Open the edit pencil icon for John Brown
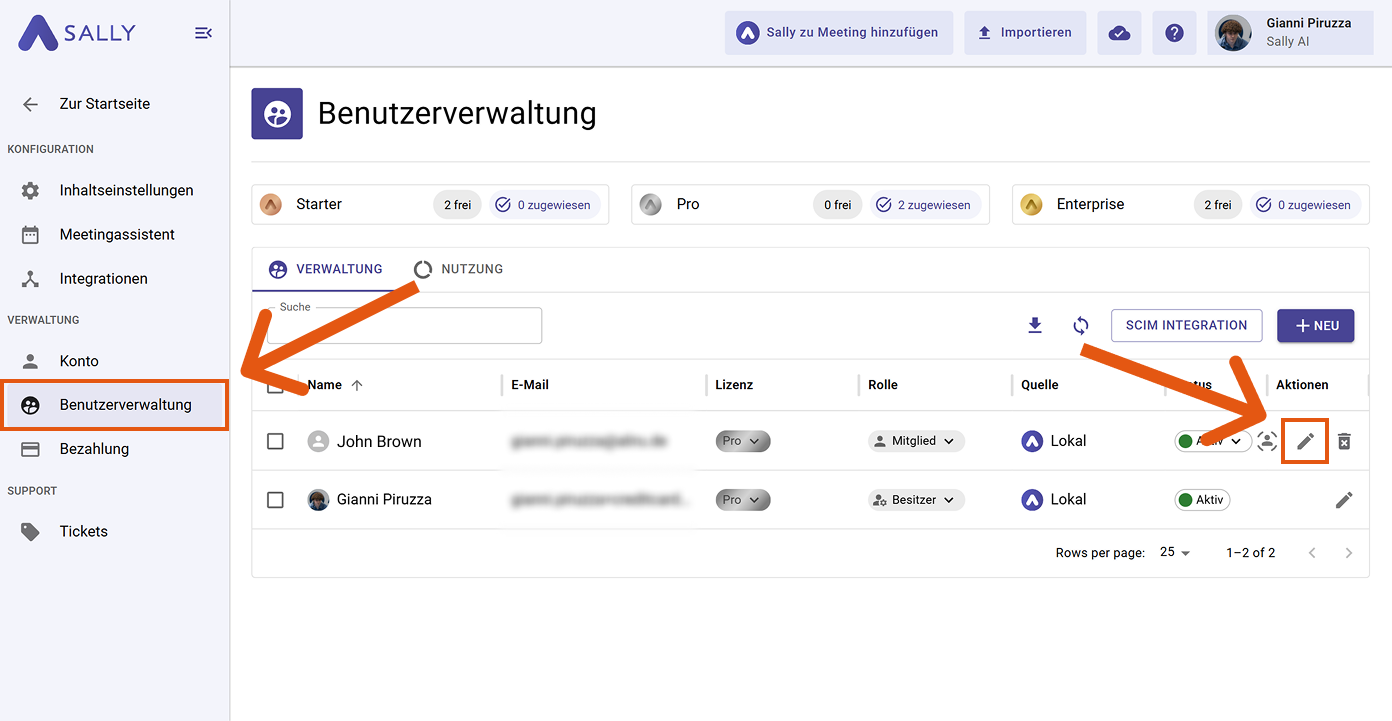 1305,441
